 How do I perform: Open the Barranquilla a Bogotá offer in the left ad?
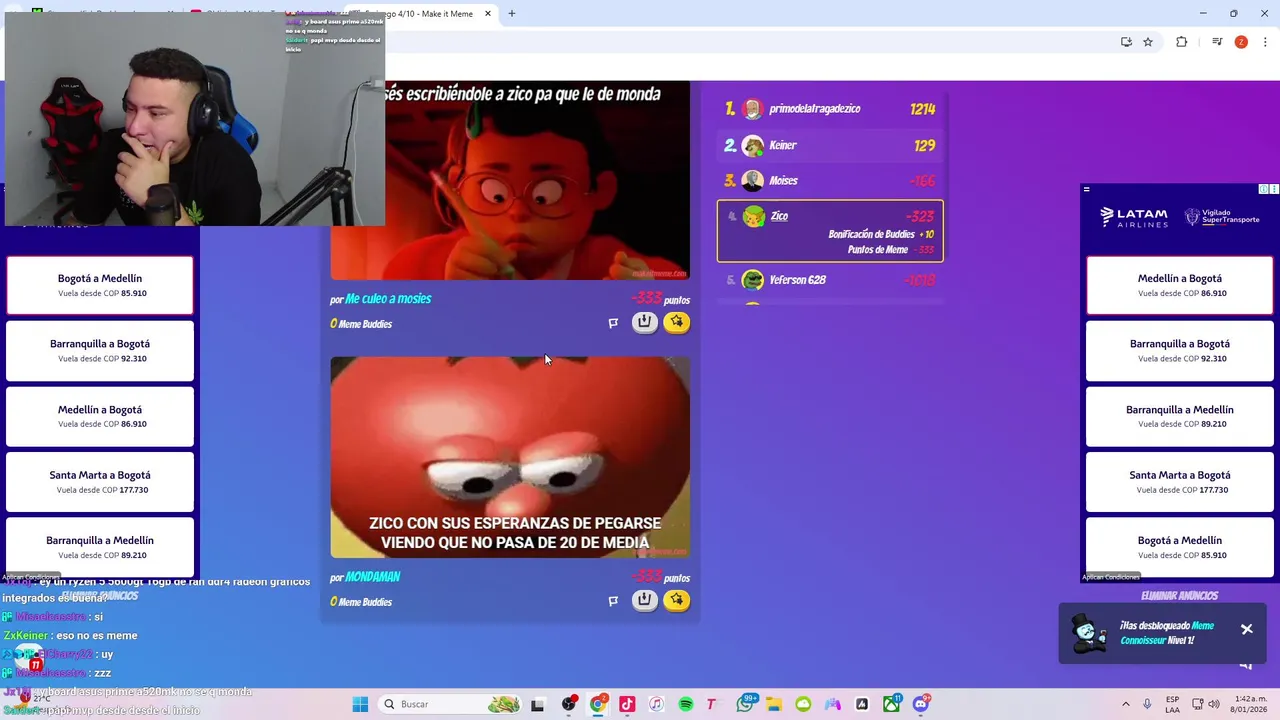100,350
